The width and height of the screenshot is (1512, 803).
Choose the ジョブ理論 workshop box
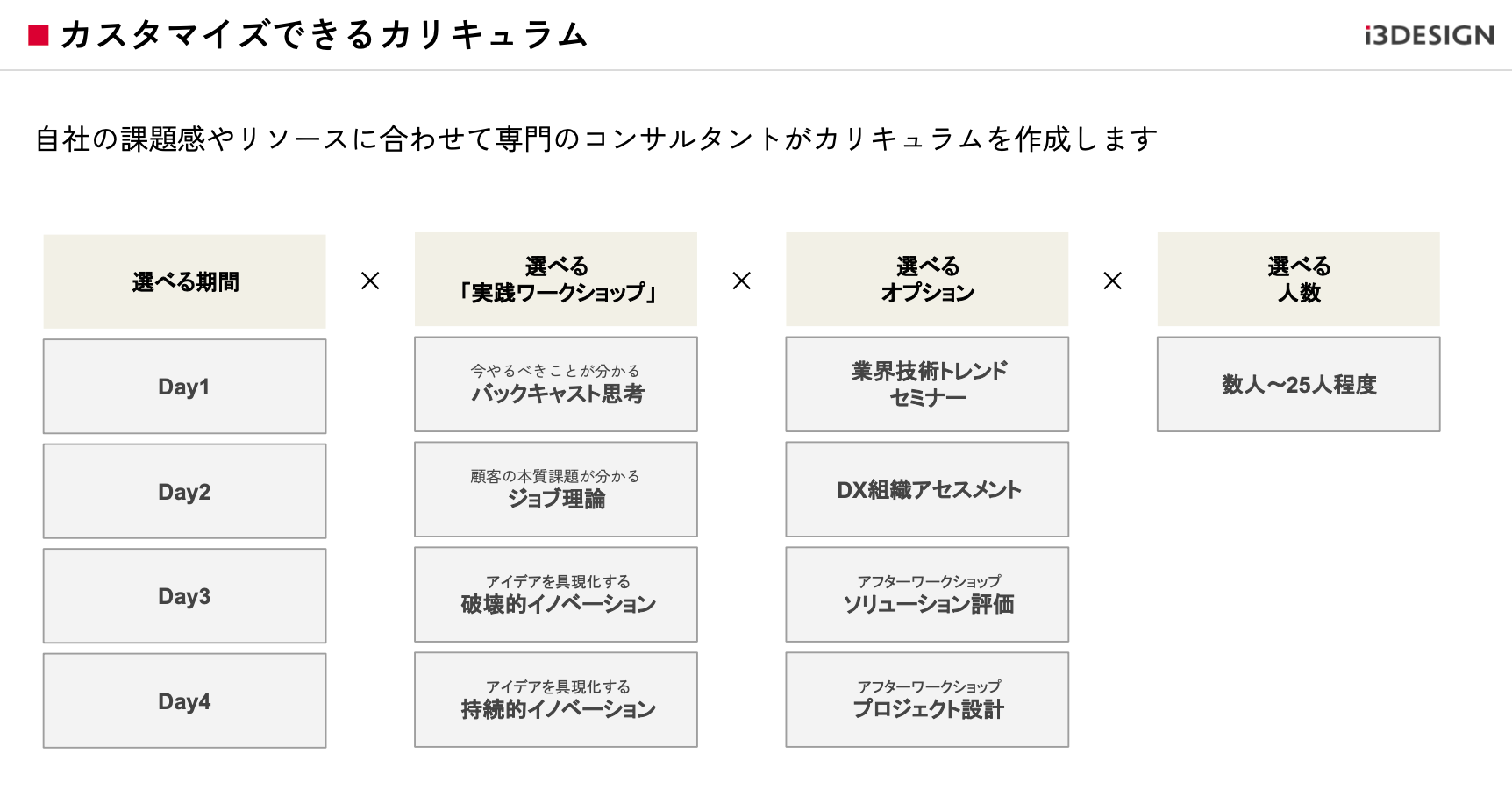556,489
